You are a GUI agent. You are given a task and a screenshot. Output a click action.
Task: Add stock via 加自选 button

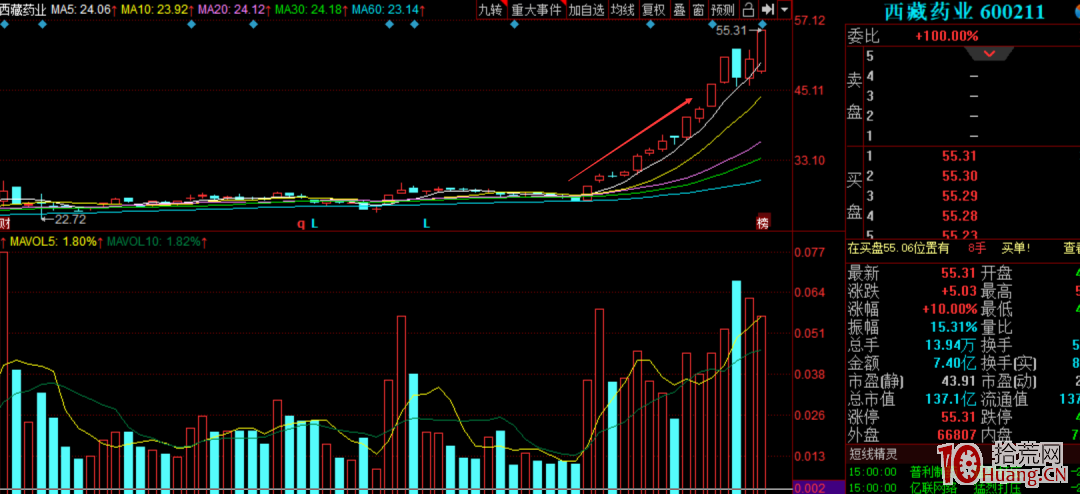click(x=586, y=10)
